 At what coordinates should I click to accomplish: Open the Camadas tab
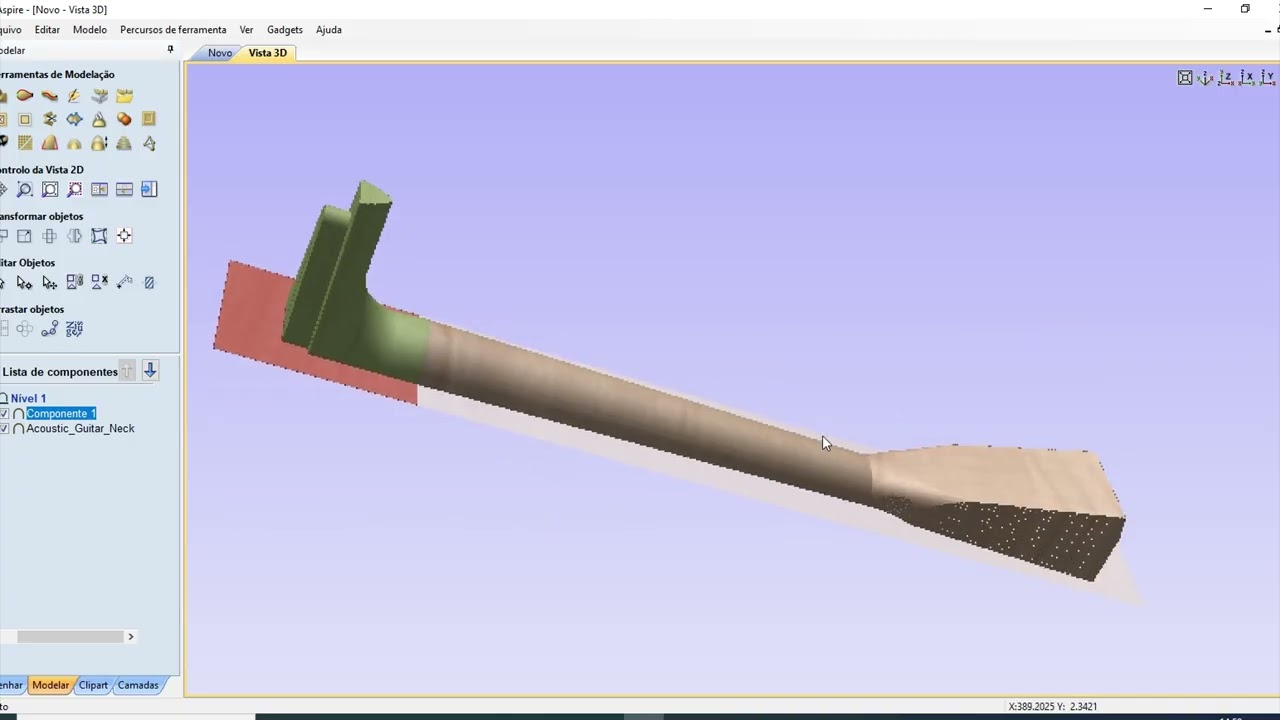(138, 685)
